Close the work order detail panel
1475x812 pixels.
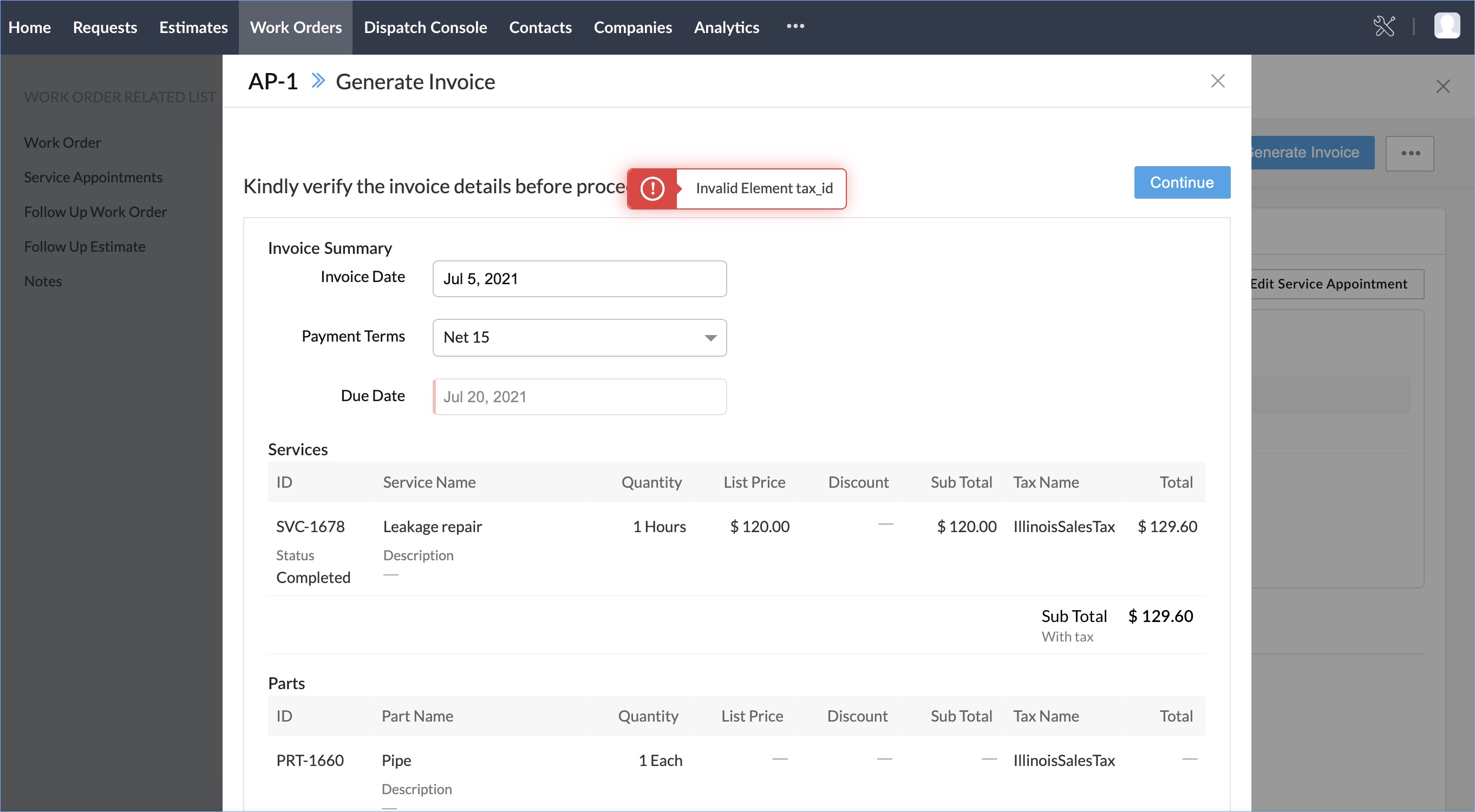pyautogui.click(x=1443, y=87)
